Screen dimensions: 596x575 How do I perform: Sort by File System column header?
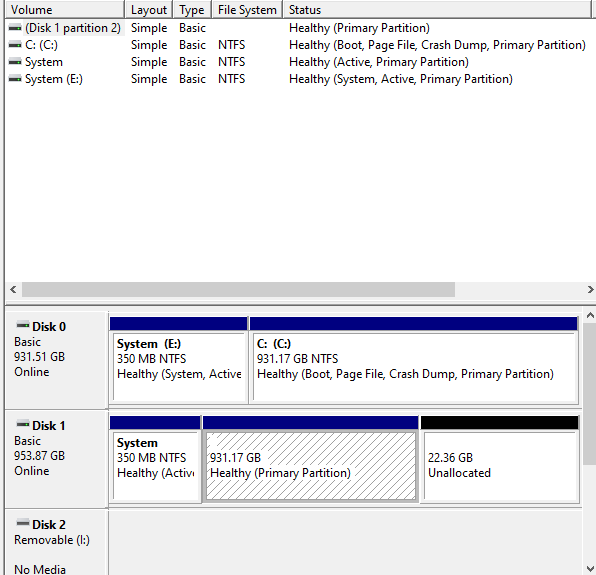[247, 10]
